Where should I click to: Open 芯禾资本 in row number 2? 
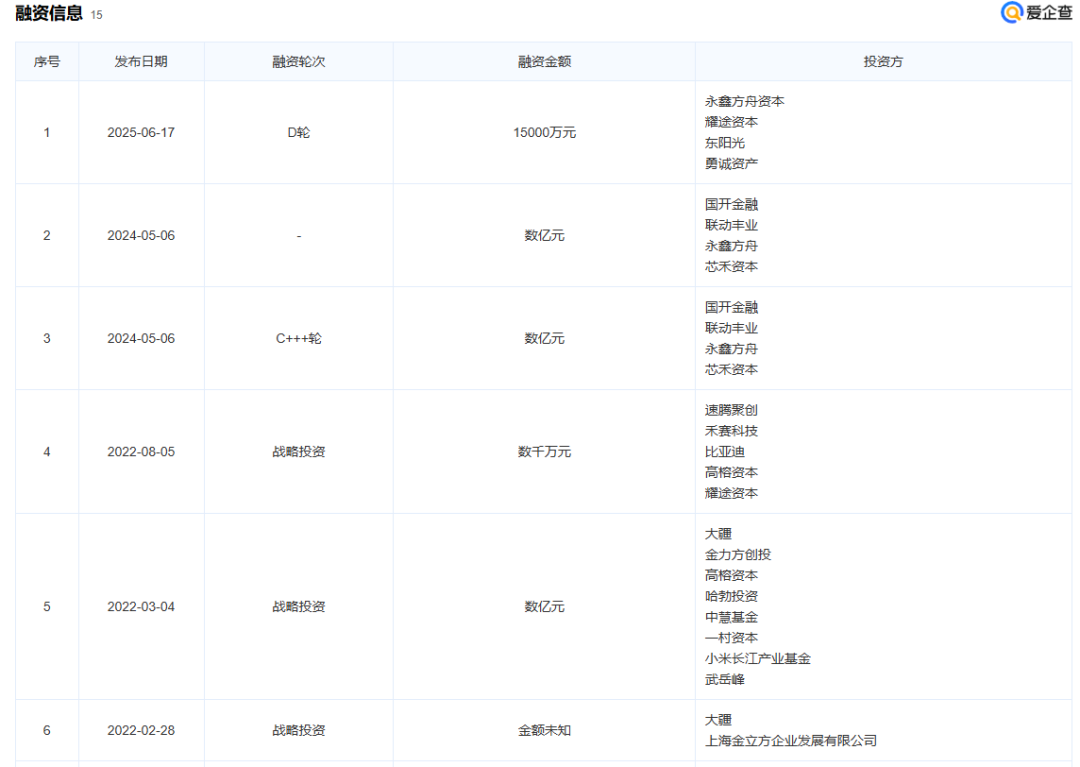click(731, 266)
